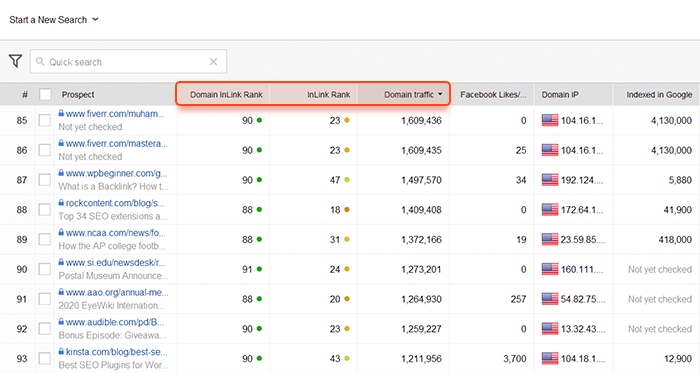Open rockcontent.com/blog prospect link
The height and width of the screenshot is (373, 700).
[115, 203]
